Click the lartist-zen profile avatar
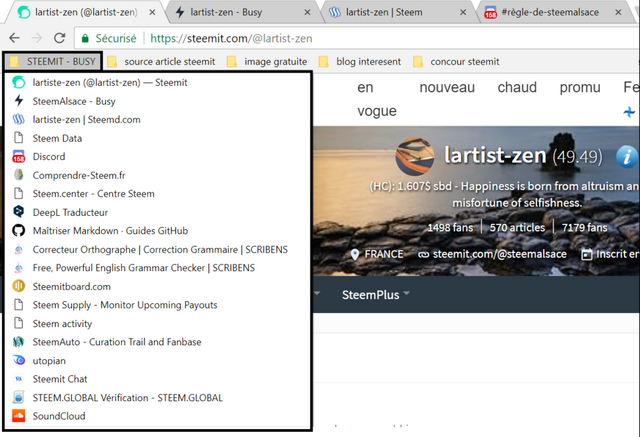 (415, 156)
